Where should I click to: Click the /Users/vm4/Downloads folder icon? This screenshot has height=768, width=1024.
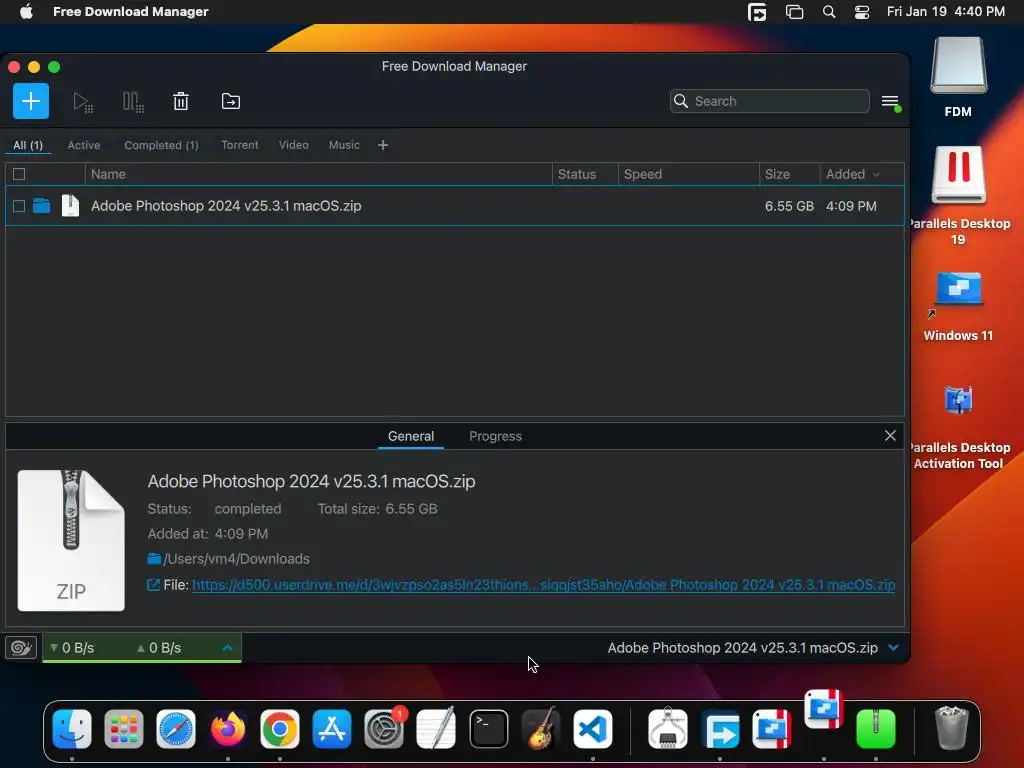[x=154, y=559]
